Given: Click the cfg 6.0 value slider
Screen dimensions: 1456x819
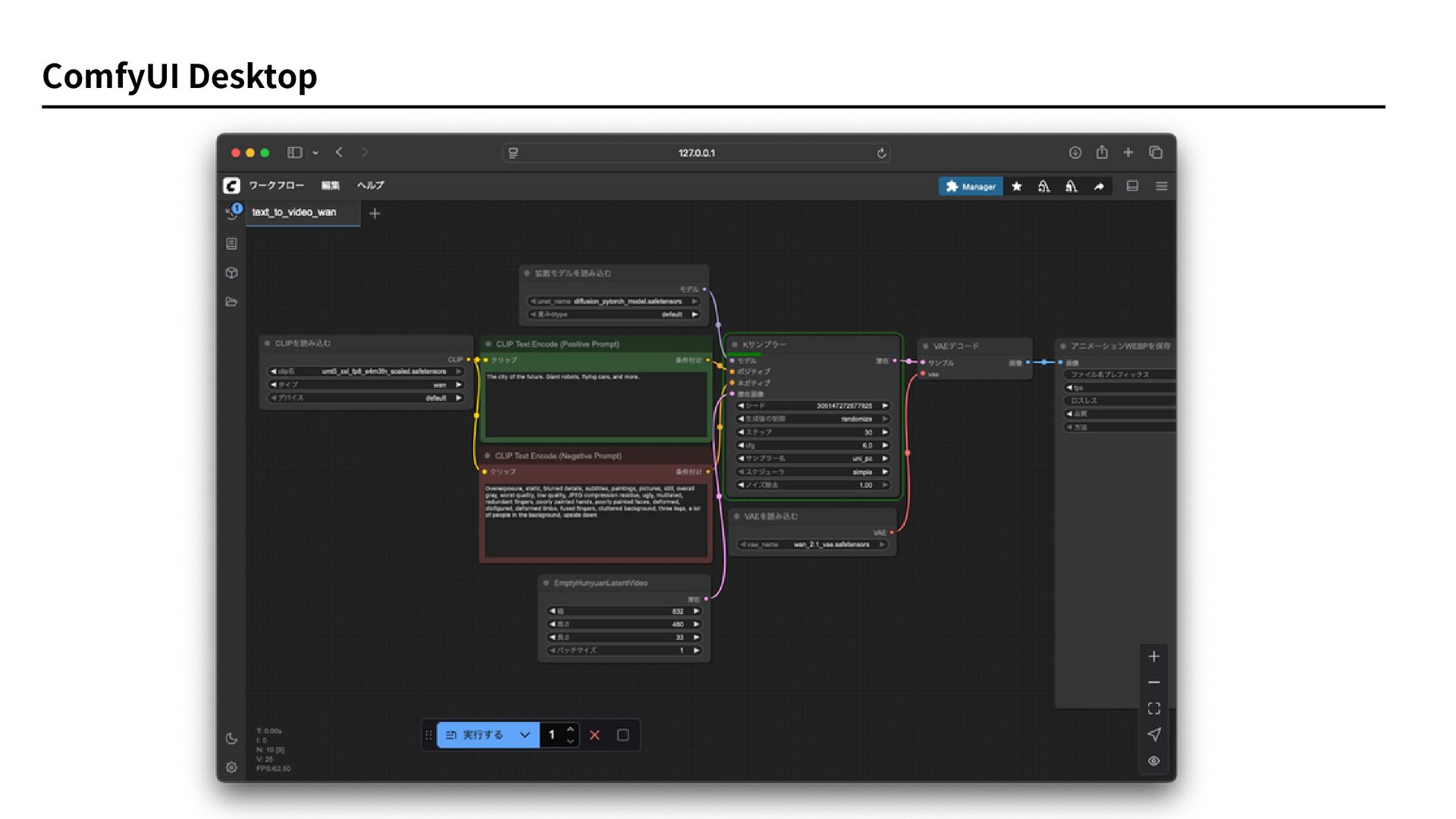Looking at the screenshot, I should (813, 445).
